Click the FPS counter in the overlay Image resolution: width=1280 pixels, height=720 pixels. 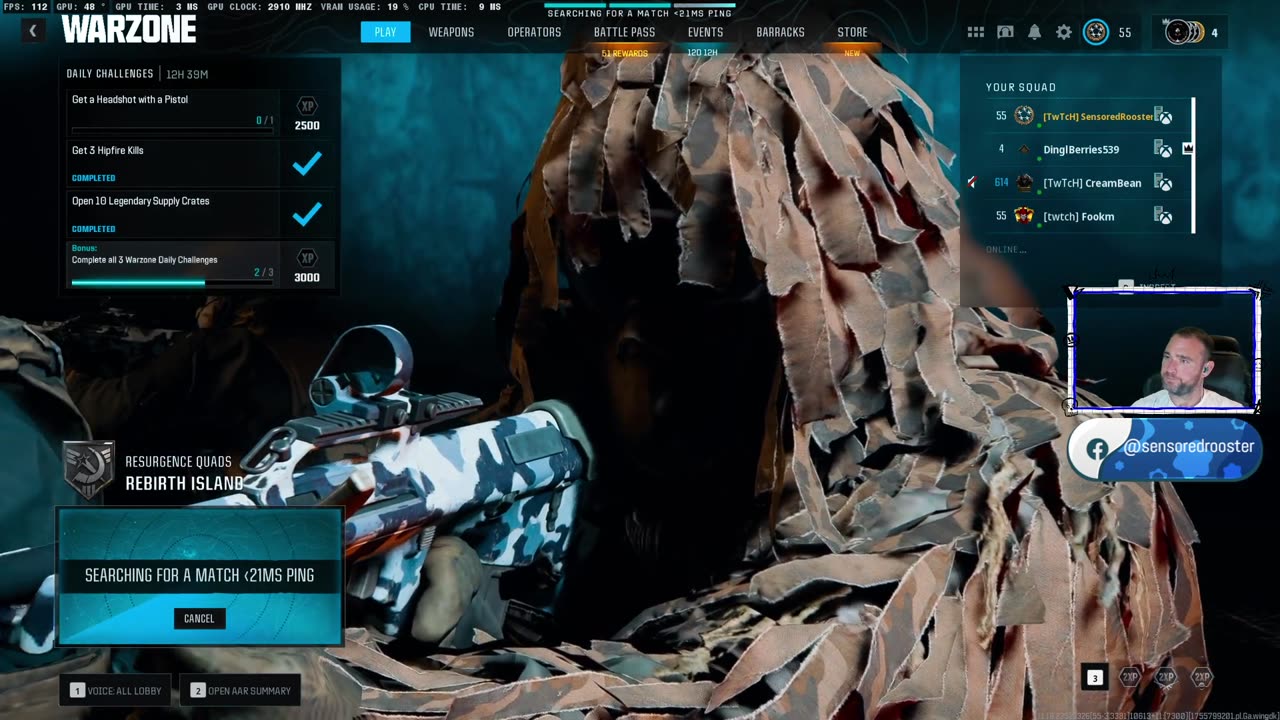[26, 6]
